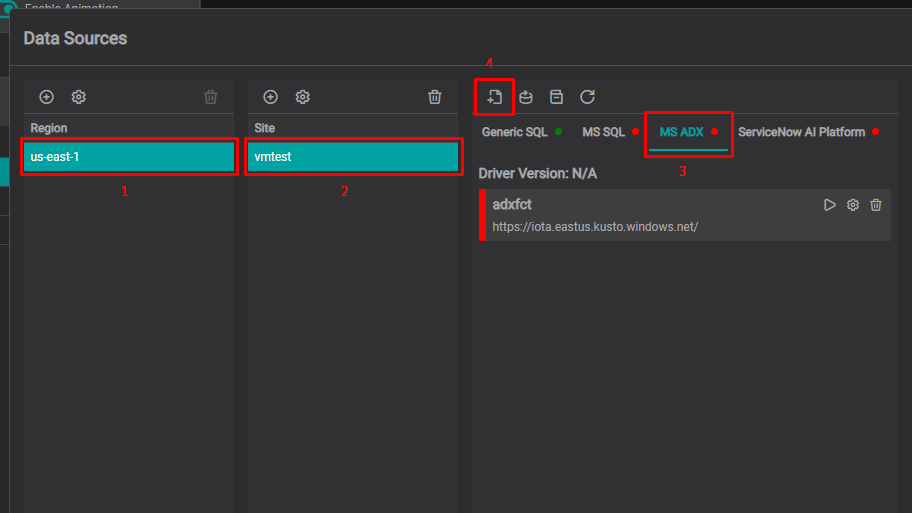912x513 pixels.
Task: Run the adxfct connection test play icon
Action: pyautogui.click(x=829, y=205)
